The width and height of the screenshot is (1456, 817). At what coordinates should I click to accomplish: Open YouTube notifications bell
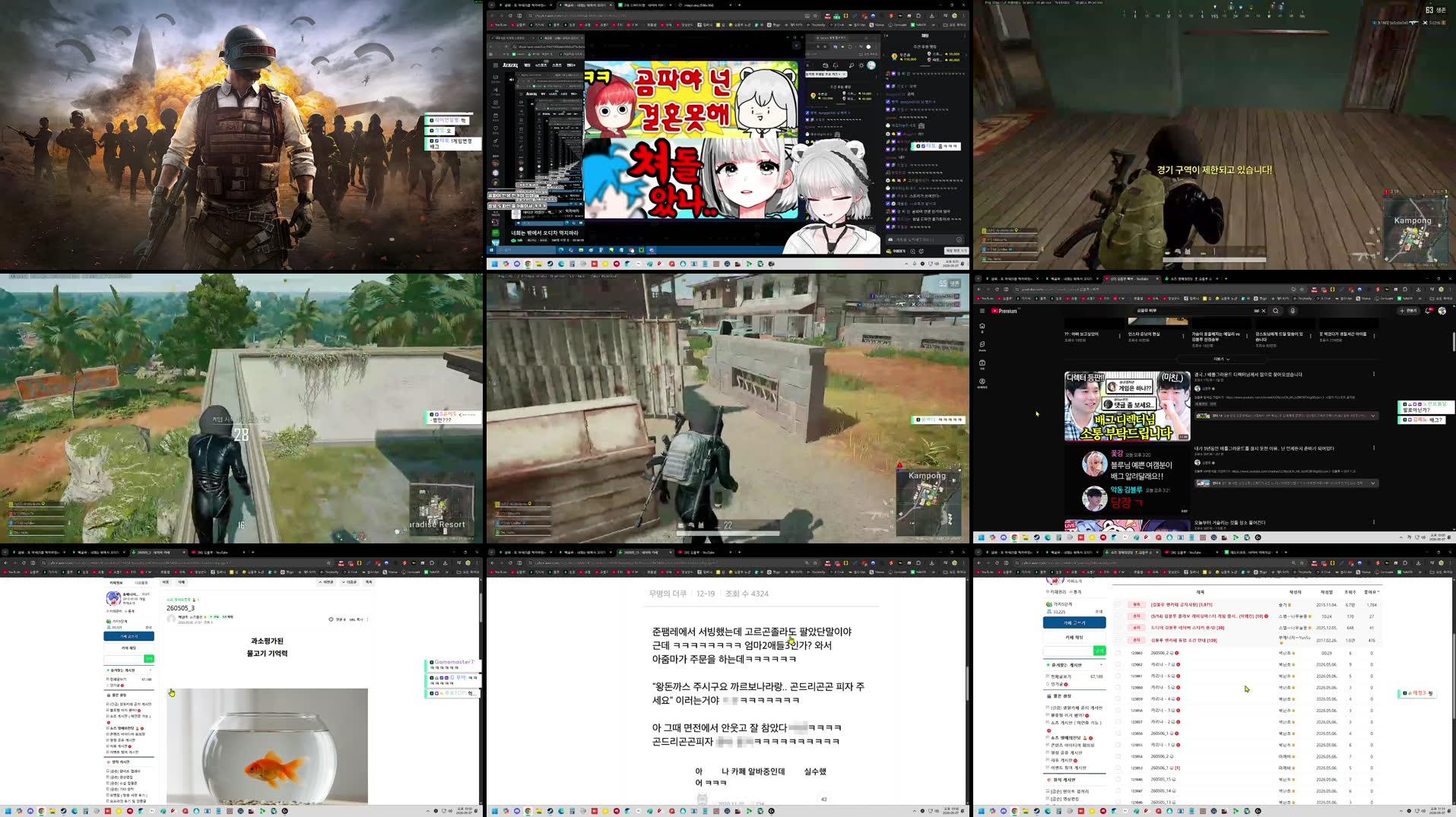point(1429,310)
